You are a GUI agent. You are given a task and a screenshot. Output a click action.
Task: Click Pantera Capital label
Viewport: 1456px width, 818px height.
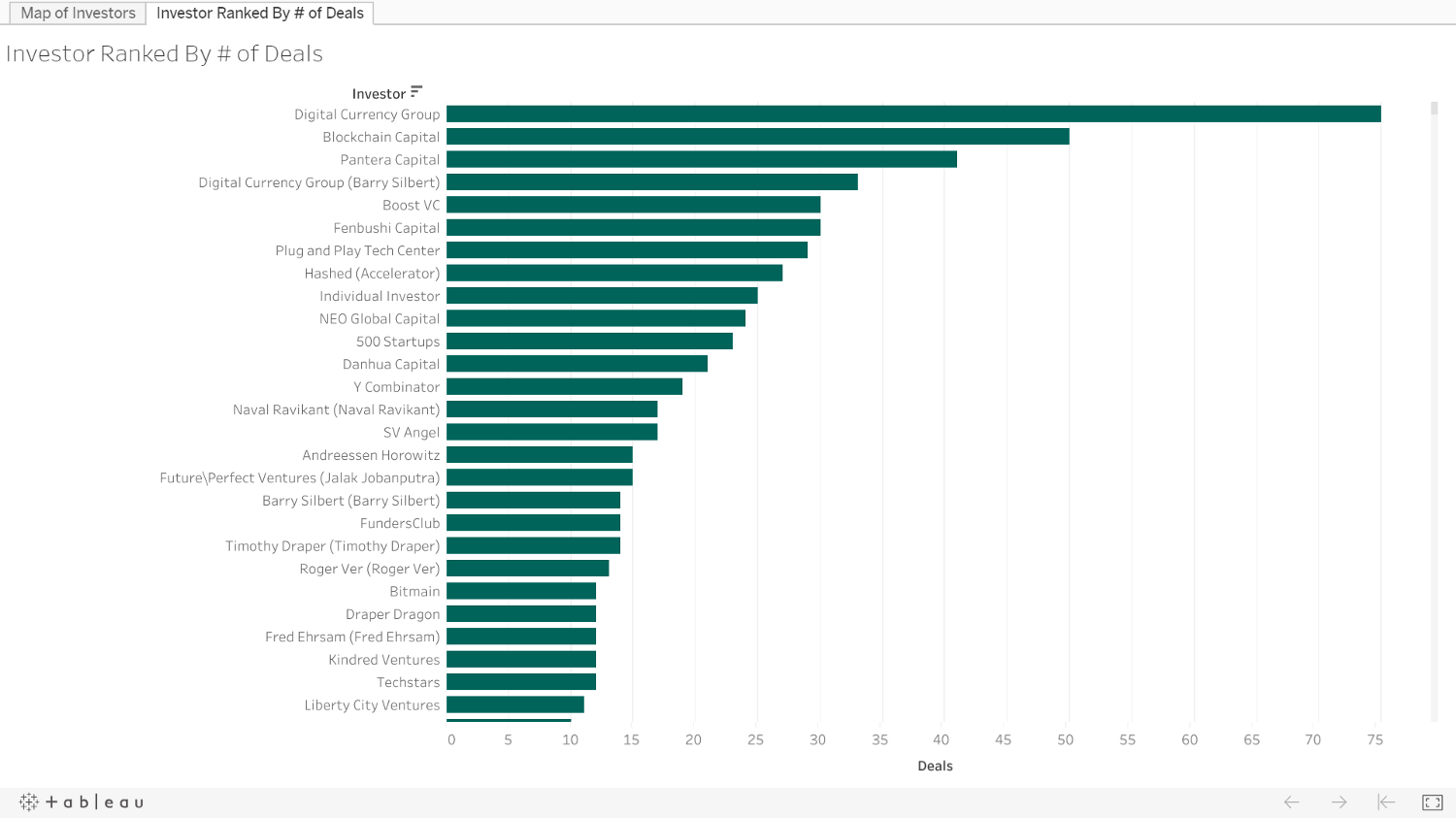(x=390, y=159)
